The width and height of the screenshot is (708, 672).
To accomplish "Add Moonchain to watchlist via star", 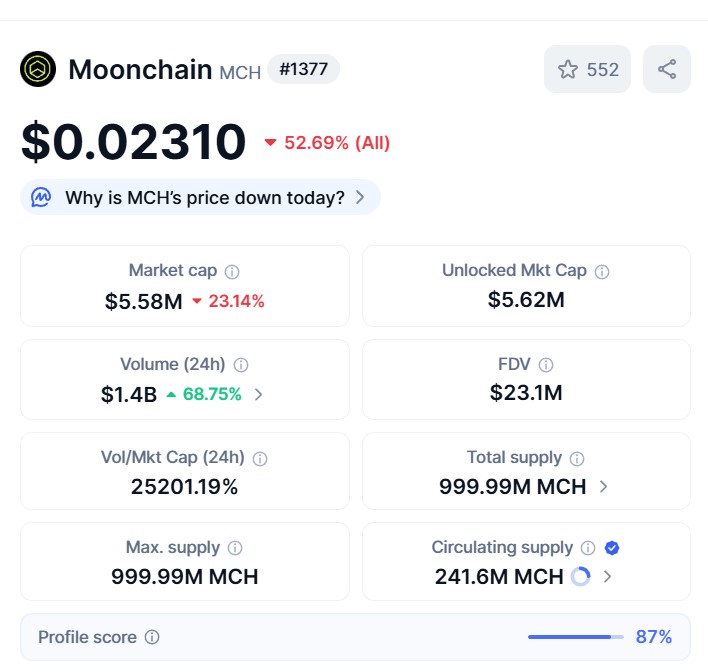I will pyautogui.click(x=587, y=69).
